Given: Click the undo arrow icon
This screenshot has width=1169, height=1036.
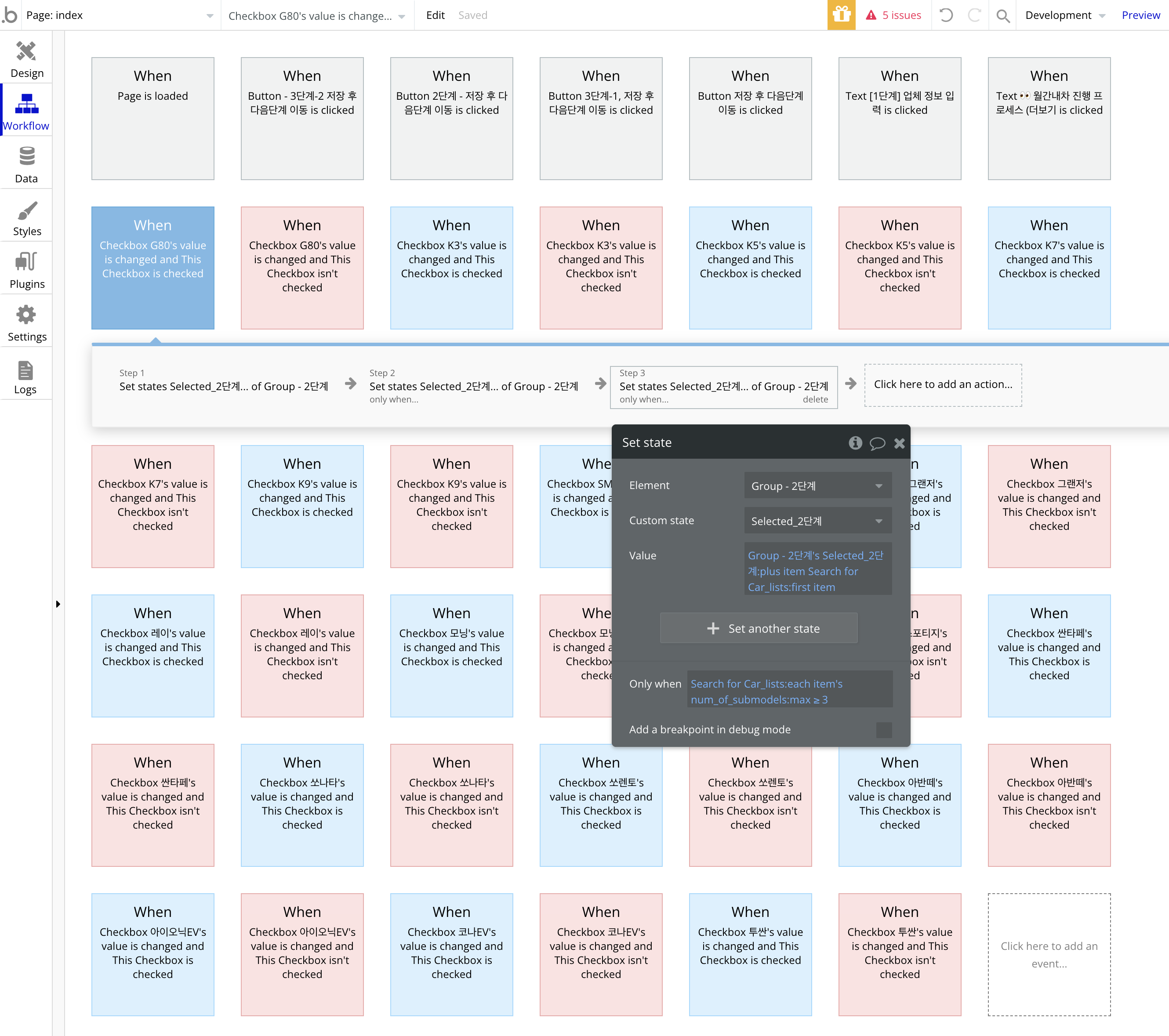Looking at the screenshot, I should coord(946,15).
